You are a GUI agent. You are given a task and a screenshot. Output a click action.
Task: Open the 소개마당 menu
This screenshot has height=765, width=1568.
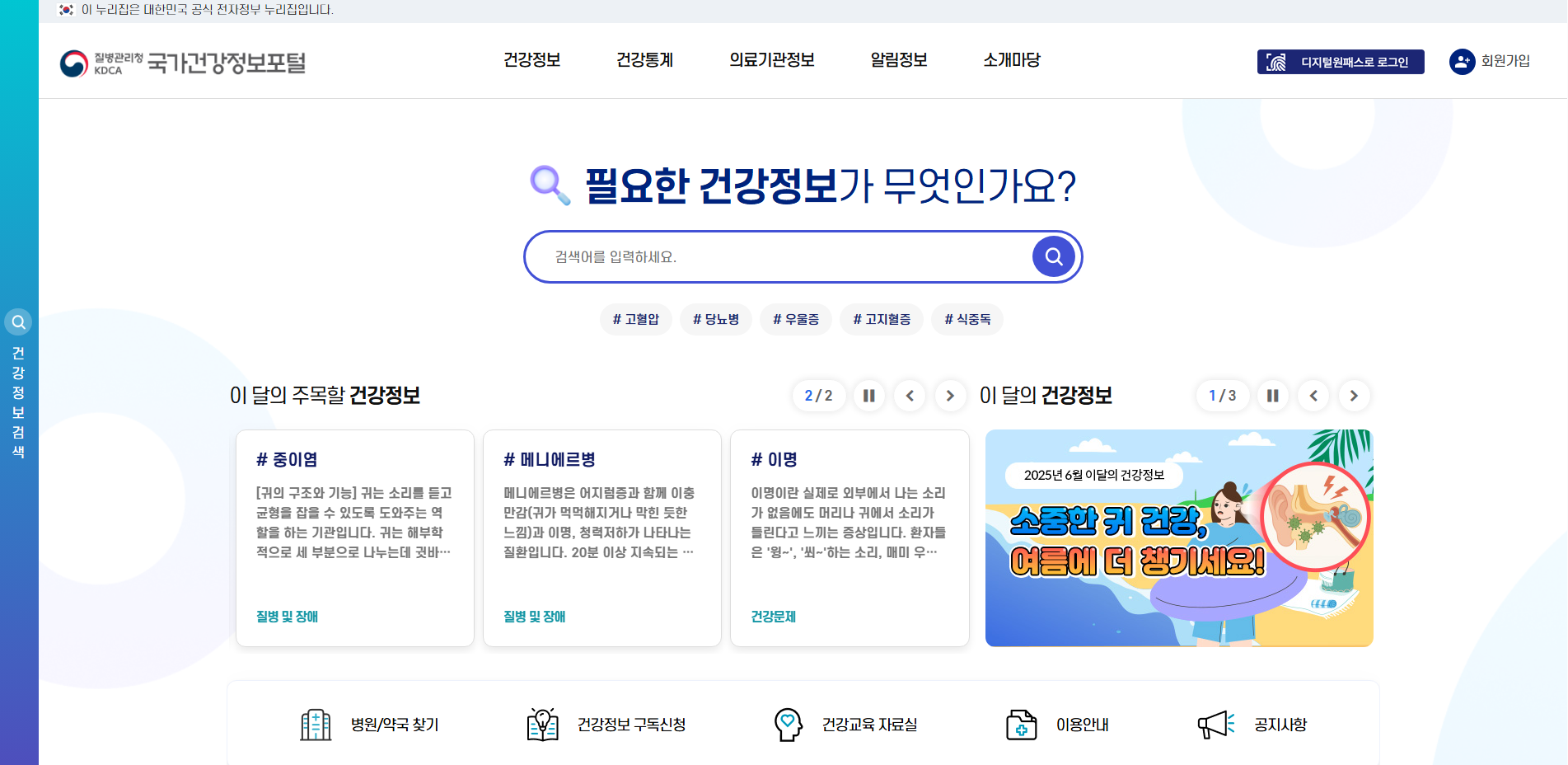pyautogui.click(x=1011, y=59)
